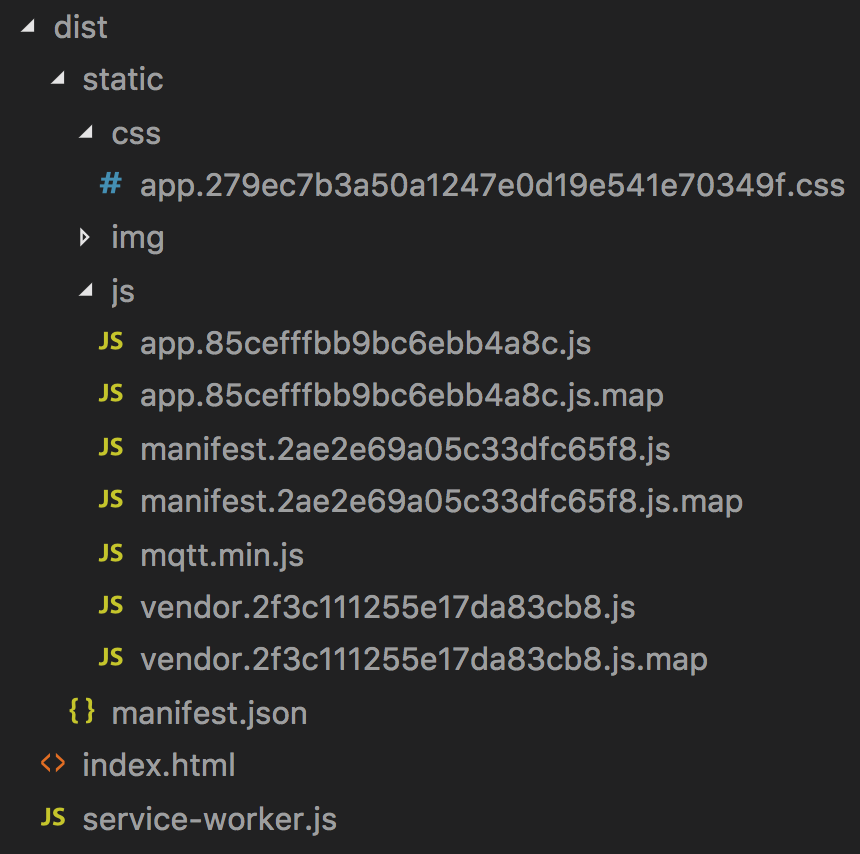860x854 pixels.
Task: Collapse the js folder
Action: coord(85,290)
